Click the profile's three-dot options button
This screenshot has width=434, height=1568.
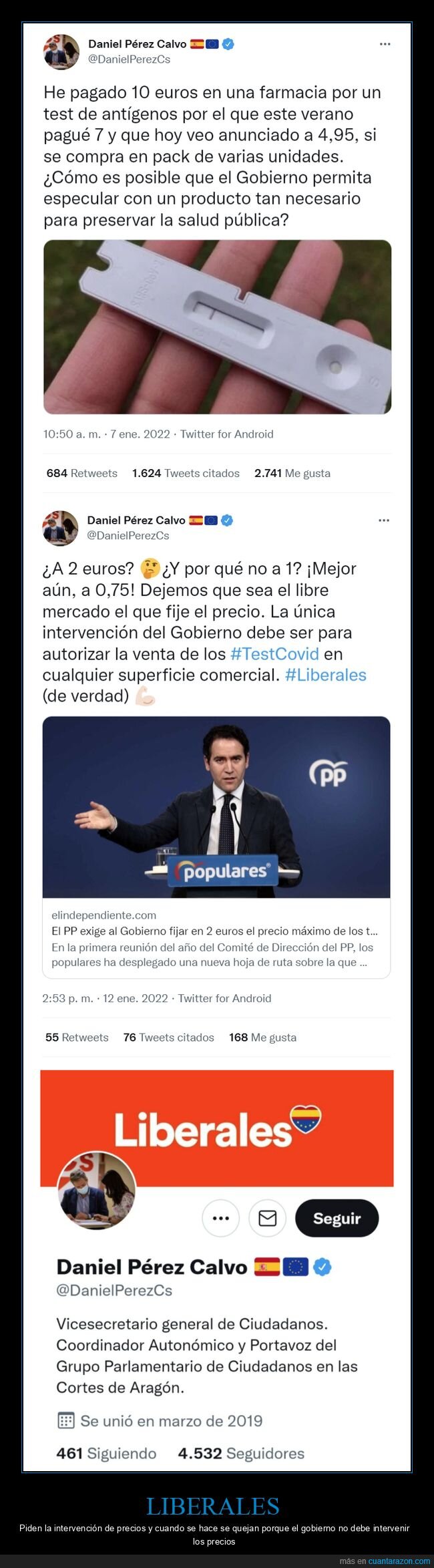click(220, 1218)
